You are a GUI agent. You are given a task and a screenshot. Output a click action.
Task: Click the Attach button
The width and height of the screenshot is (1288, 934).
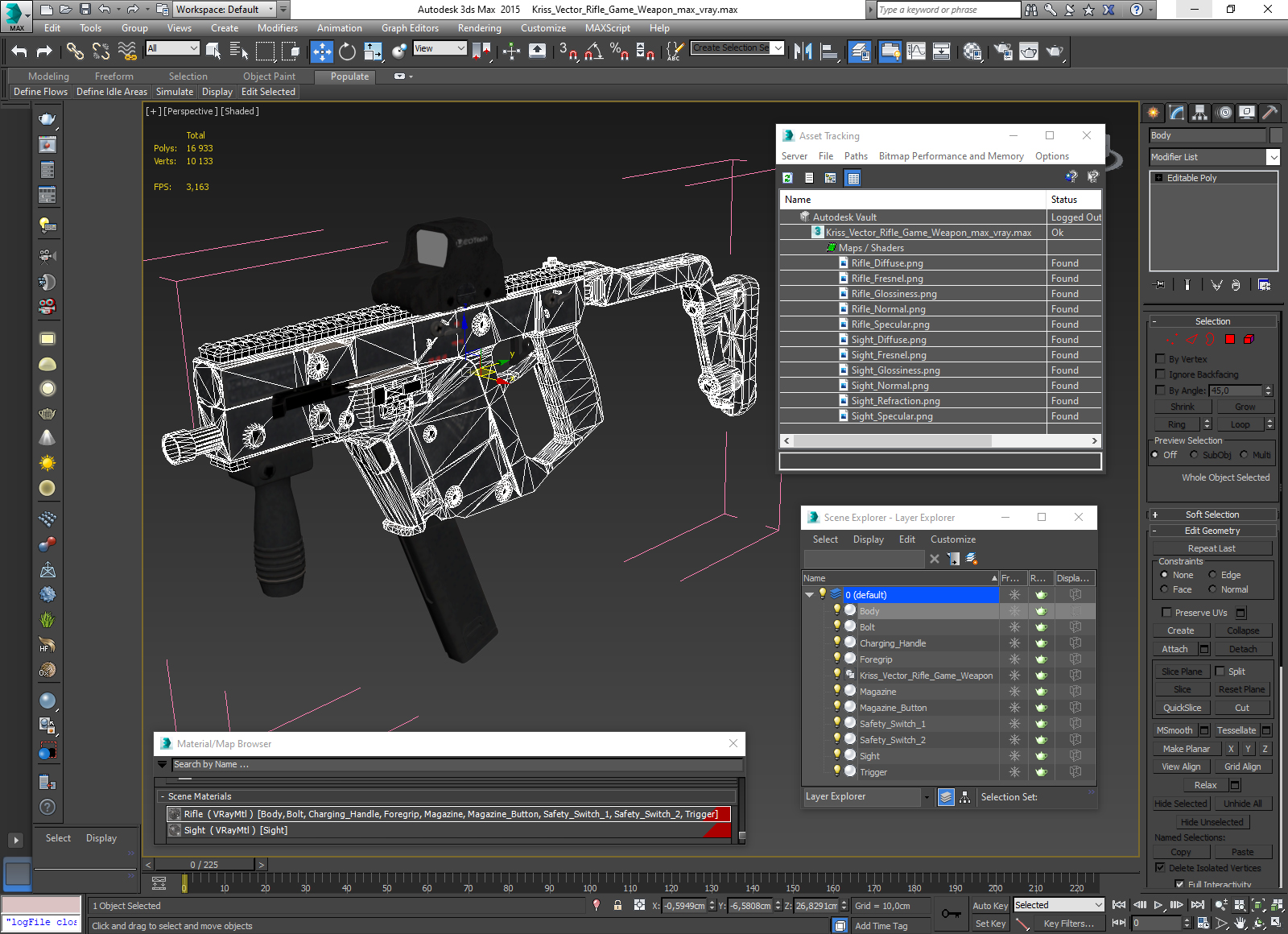[x=1175, y=649]
